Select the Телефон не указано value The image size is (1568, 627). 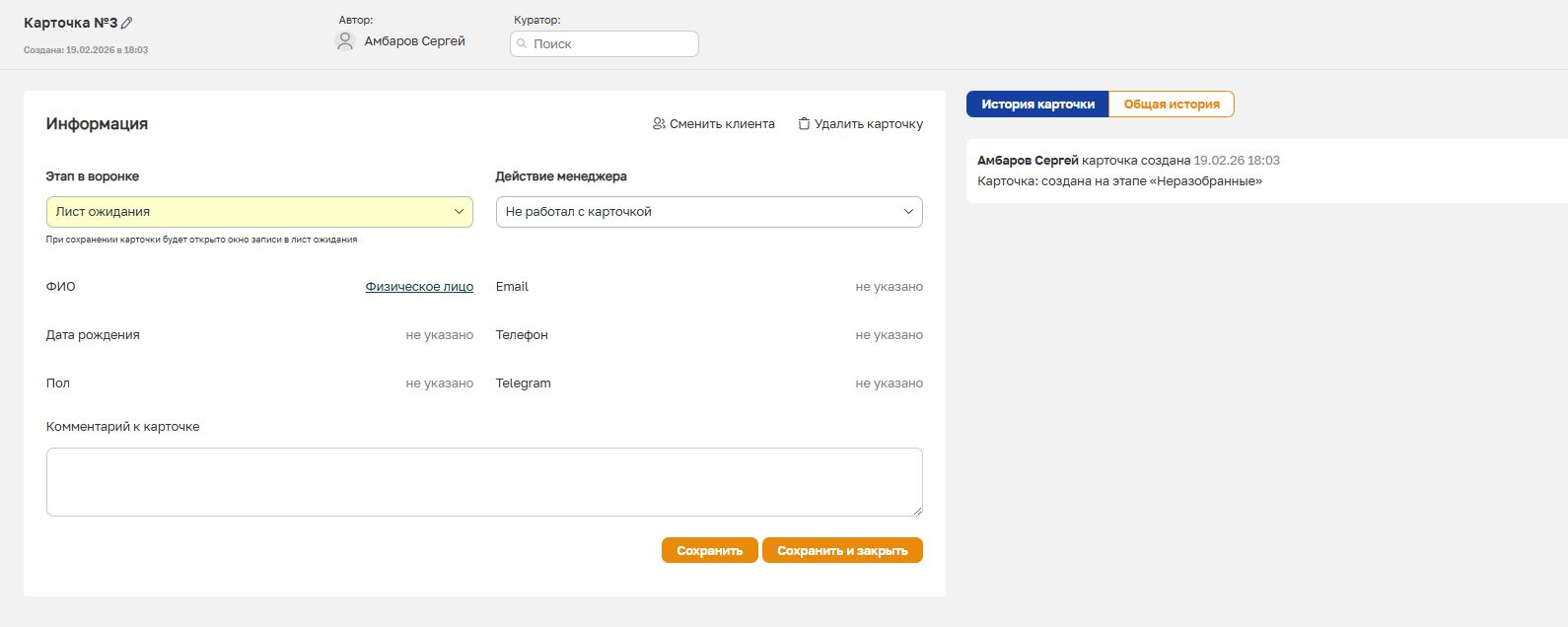(x=889, y=335)
